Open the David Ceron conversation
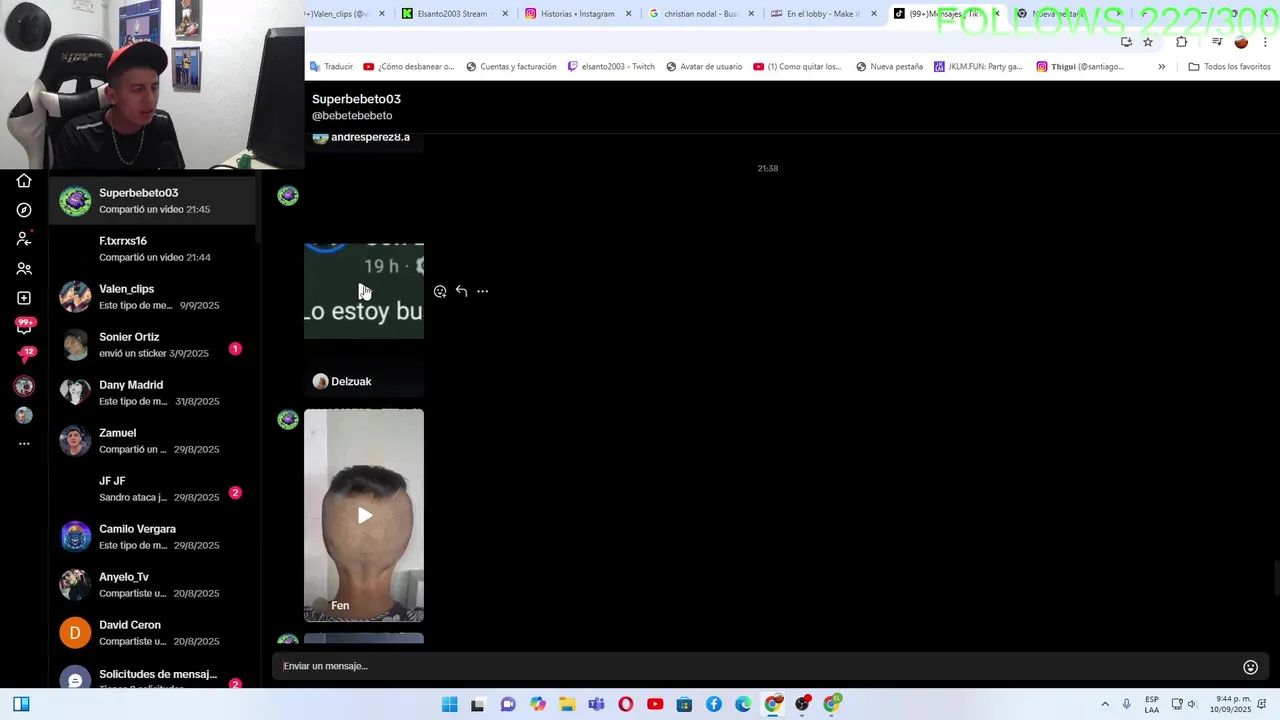 click(153, 633)
